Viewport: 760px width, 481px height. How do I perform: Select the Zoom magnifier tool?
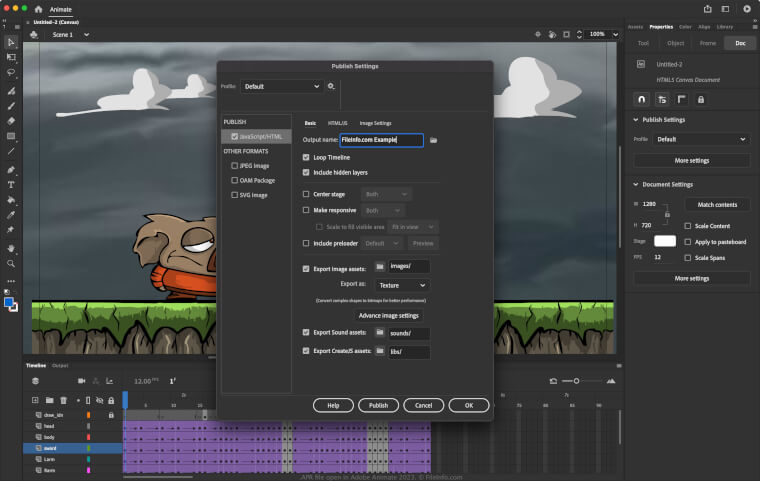pyautogui.click(x=11, y=264)
